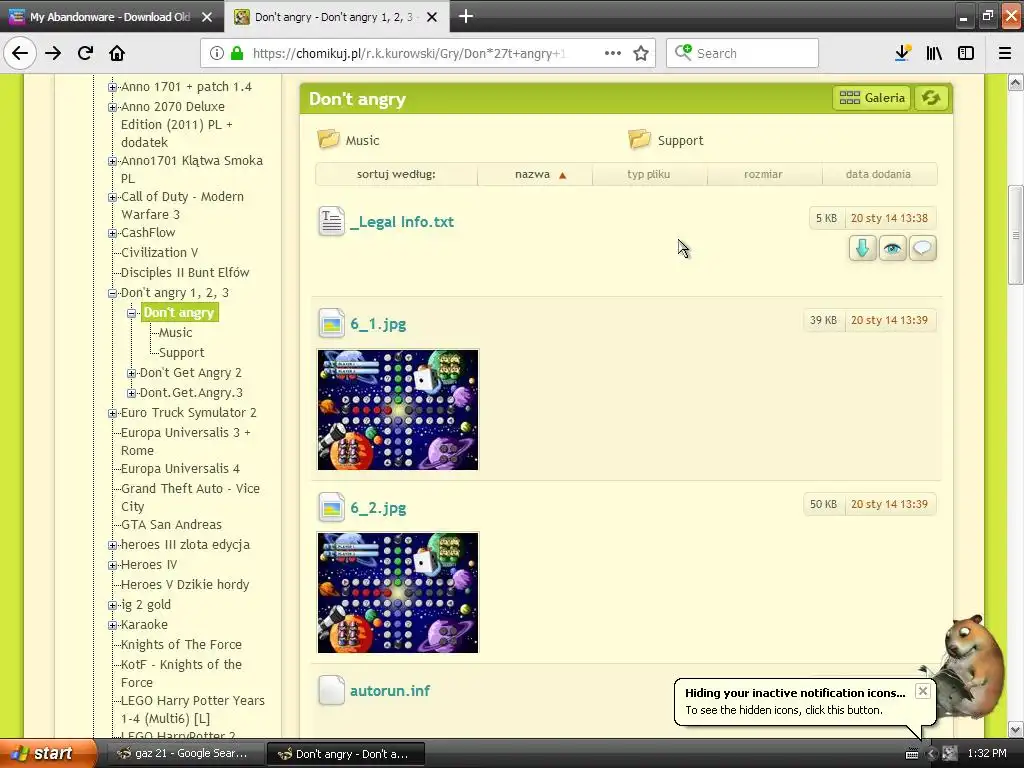Expand Anno1701 Klątwa Smoka PL folder
This screenshot has height=768, width=1024.
pos(112,161)
